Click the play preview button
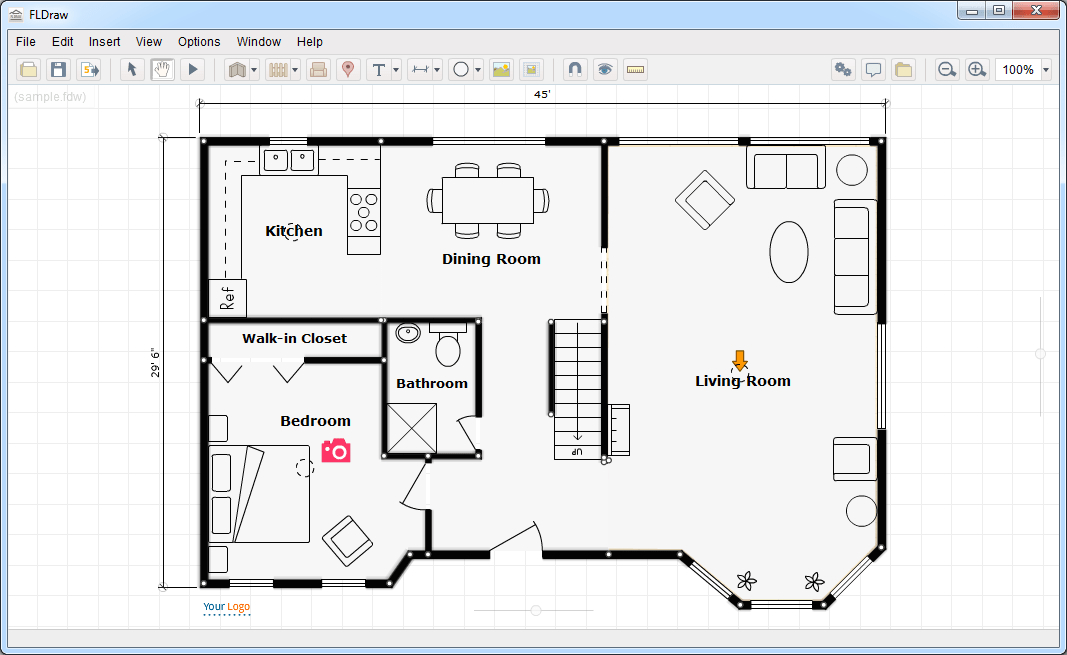The height and width of the screenshot is (655, 1067). (193, 69)
